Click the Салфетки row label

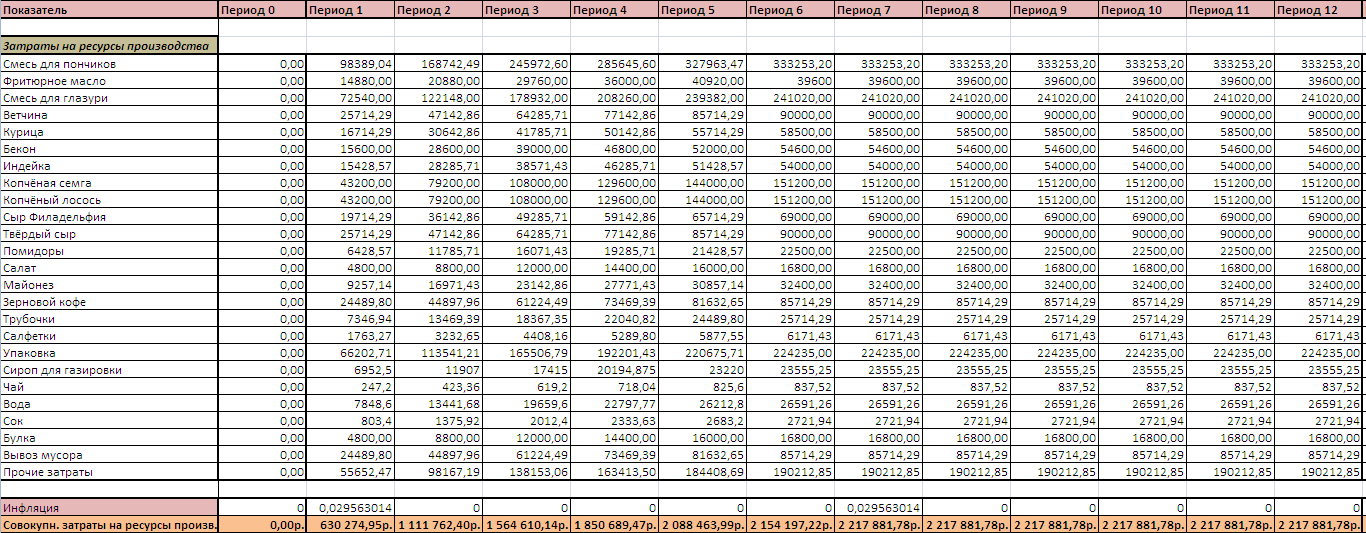click(x=109, y=336)
